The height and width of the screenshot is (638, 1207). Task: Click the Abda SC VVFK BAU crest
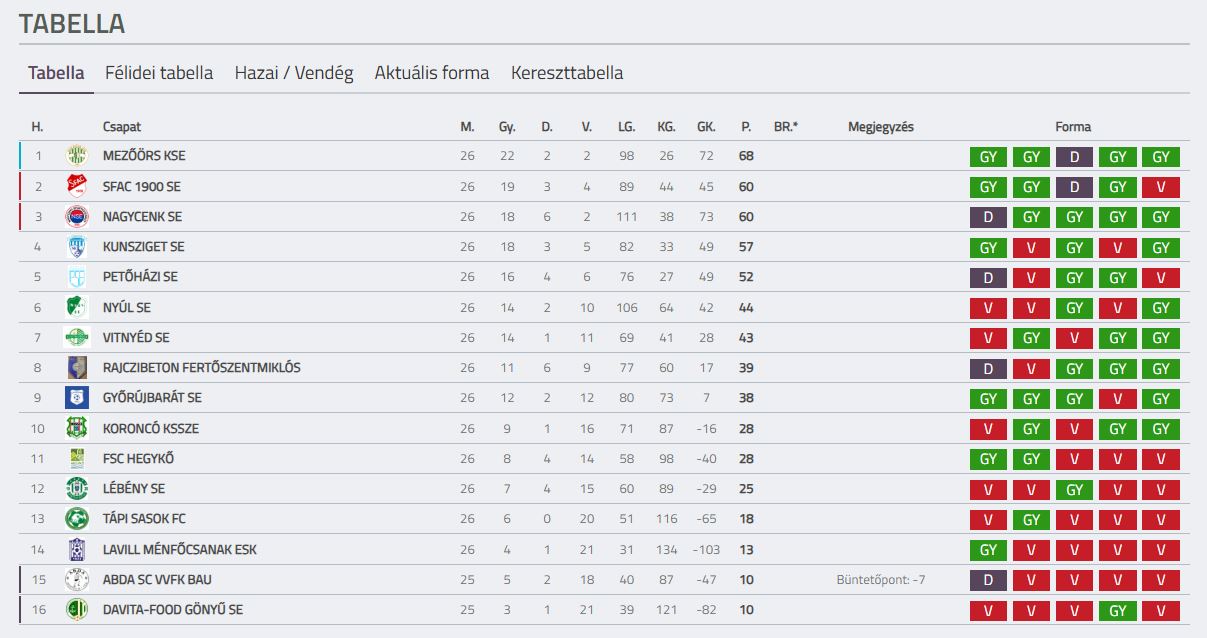pos(77,579)
